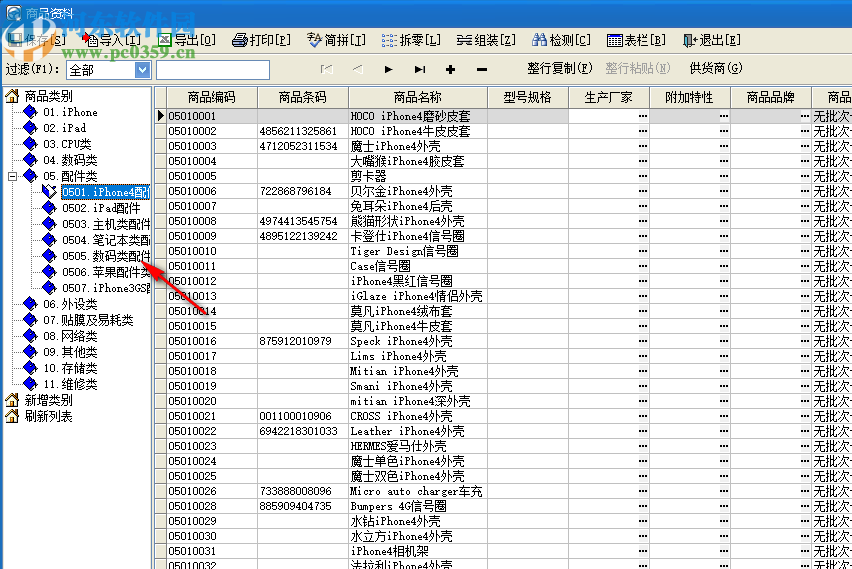Select 08. 网络类 category
Screen dimensions: 852x569
tap(70, 336)
